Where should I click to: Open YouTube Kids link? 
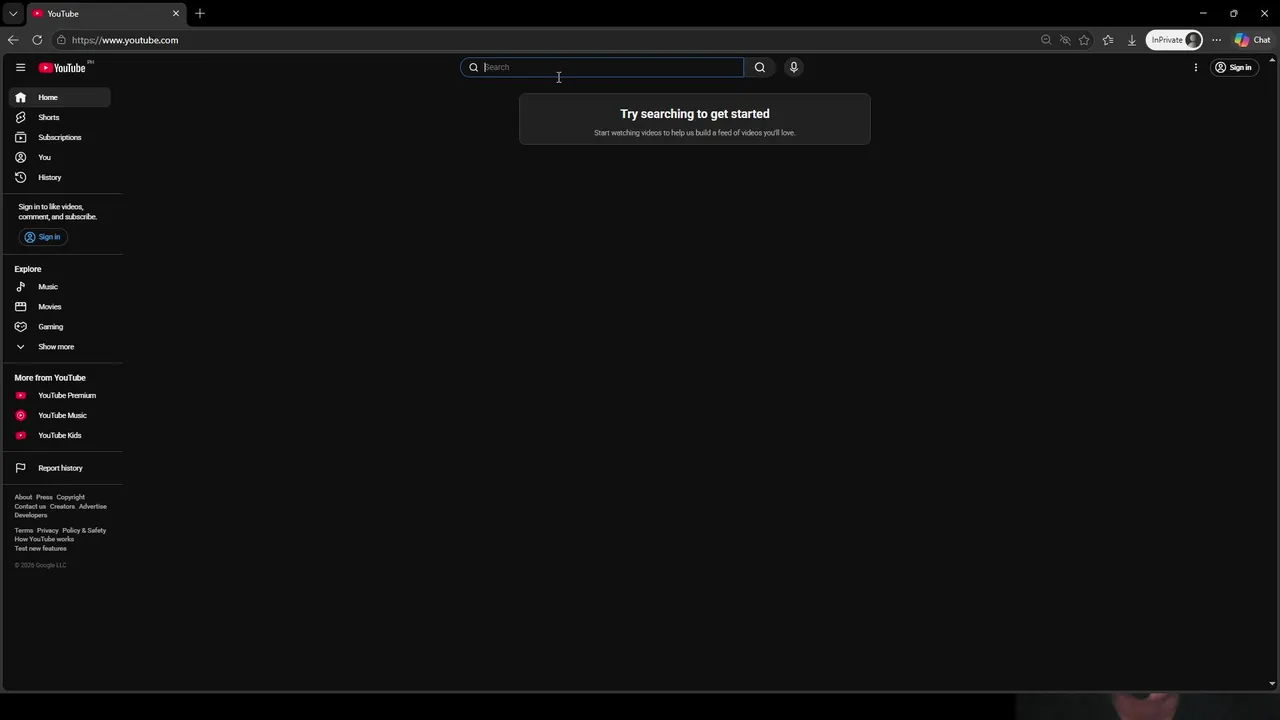[60, 435]
